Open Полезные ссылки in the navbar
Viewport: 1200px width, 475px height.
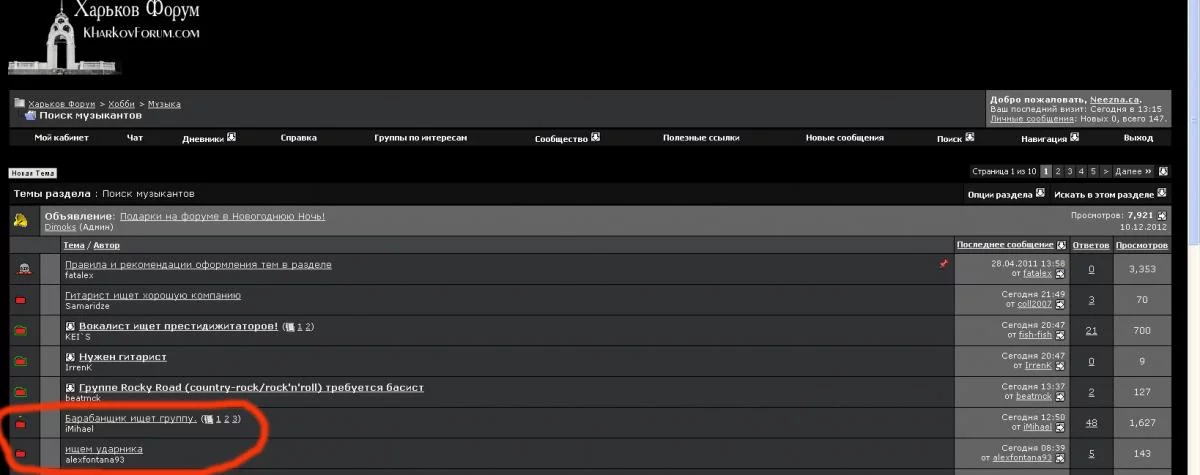pos(701,138)
